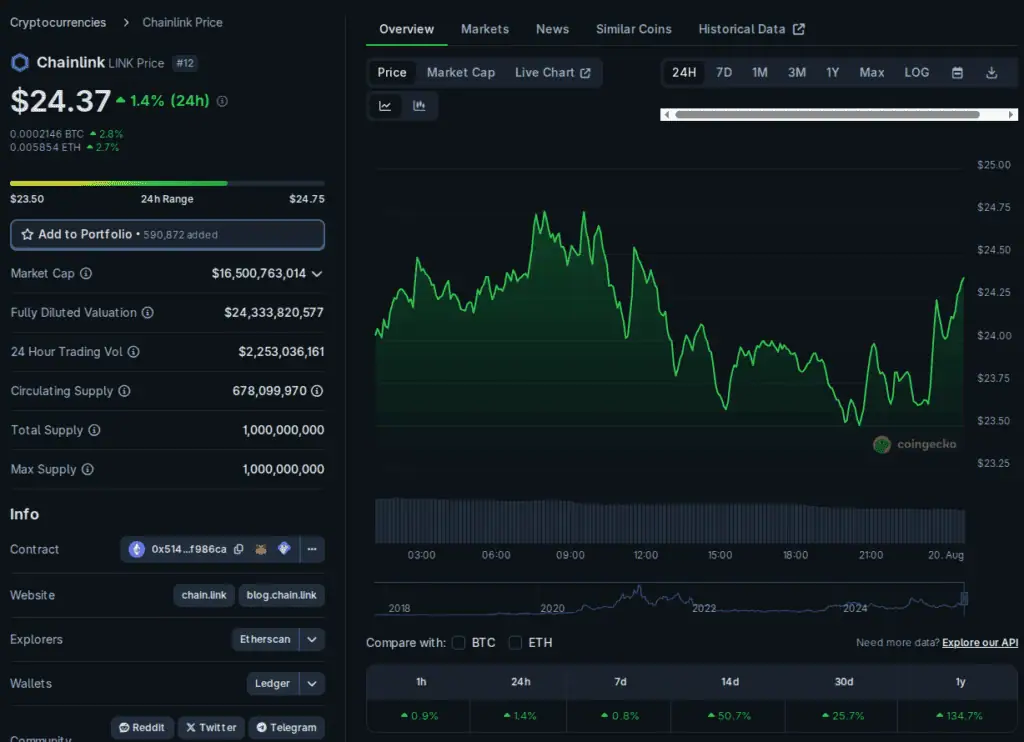The height and width of the screenshot is (742, 1024).
Task: Open the chain.link website
Action: pyautogui.click(x=204, y=595)
